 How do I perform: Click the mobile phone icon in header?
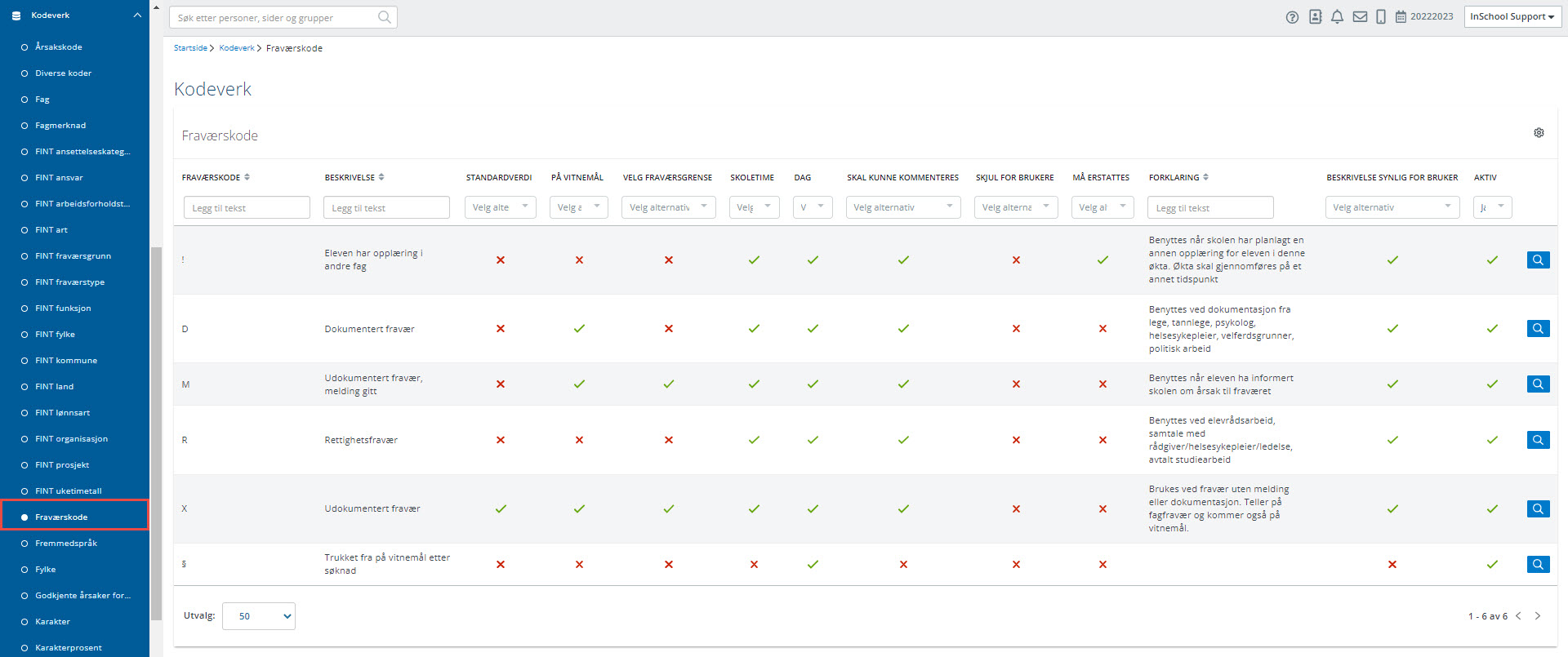[x=1381, y=17]
